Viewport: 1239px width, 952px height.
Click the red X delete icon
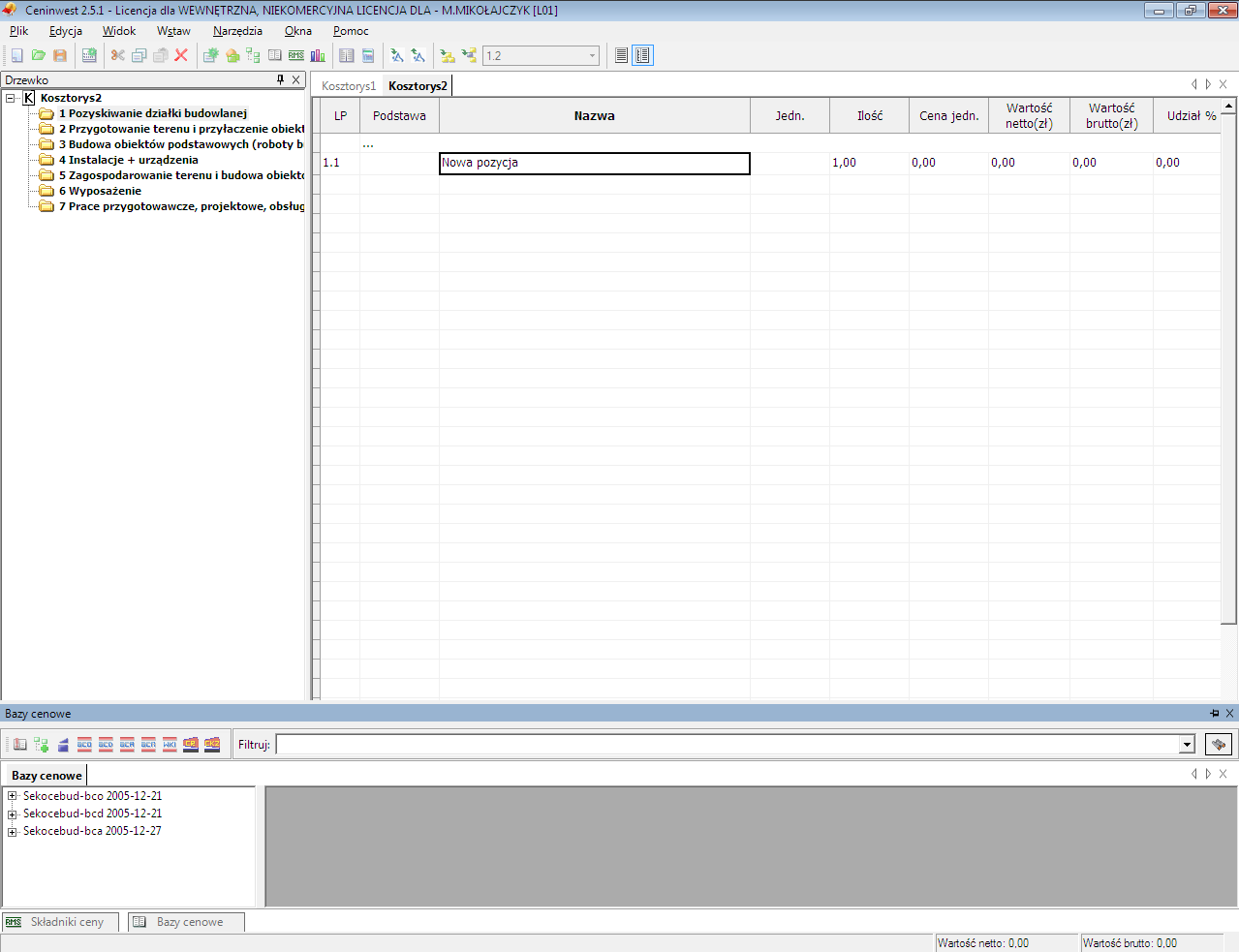click(x=181, y=56)
